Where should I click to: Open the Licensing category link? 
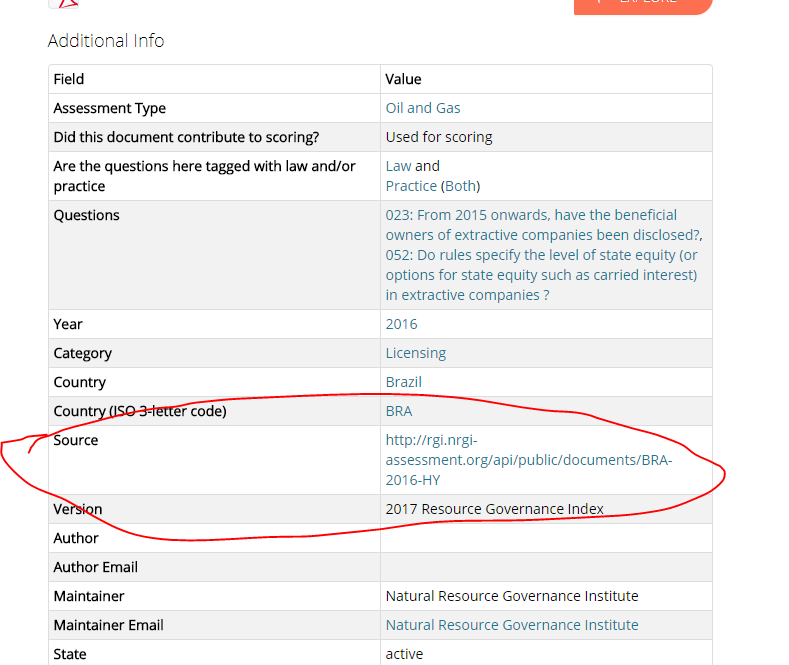[x=416, y=353]
